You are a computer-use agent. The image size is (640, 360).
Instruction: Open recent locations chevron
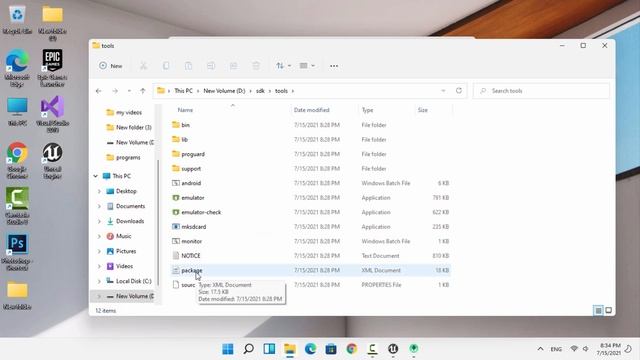click(129, 91)
